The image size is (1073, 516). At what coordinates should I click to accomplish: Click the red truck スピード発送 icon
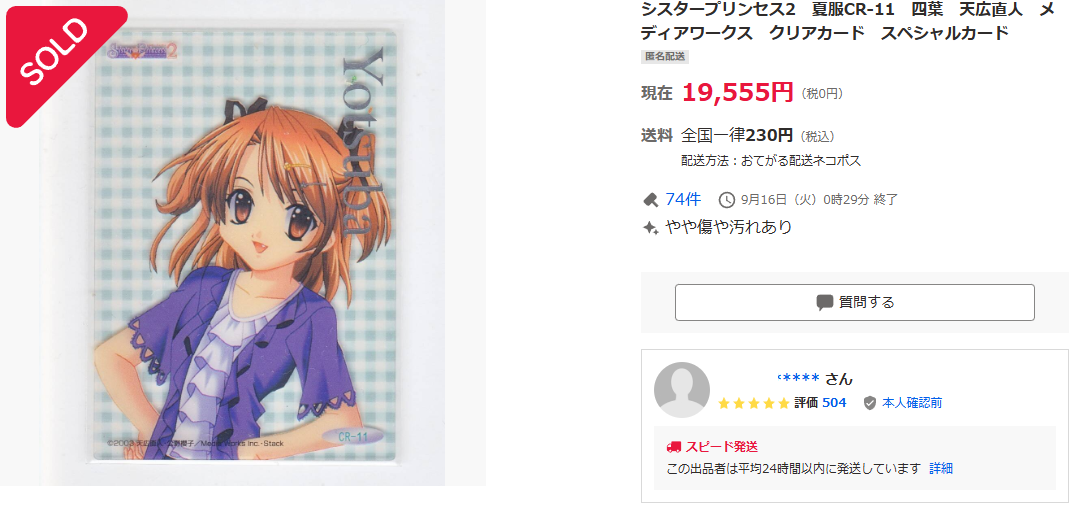coord(673,447)
